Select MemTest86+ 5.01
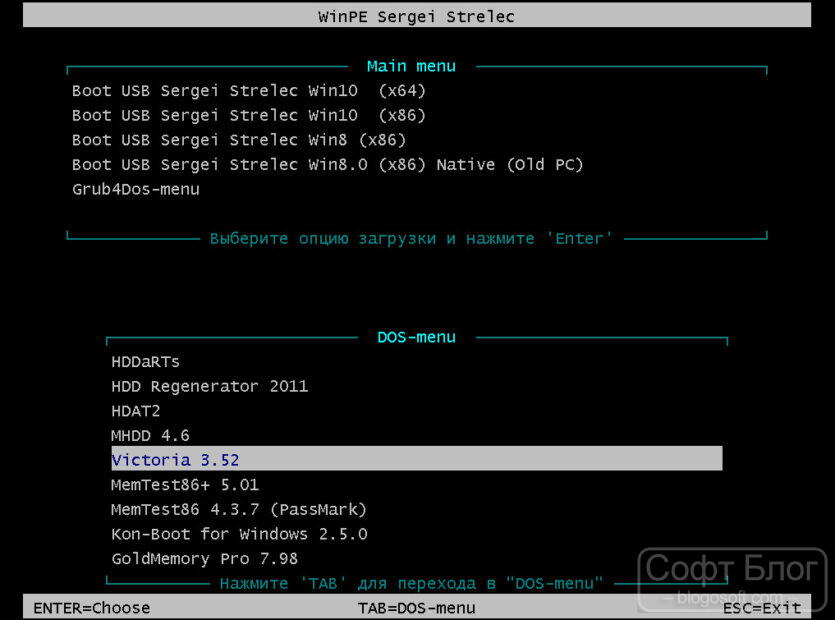 (x=185, y=485)
